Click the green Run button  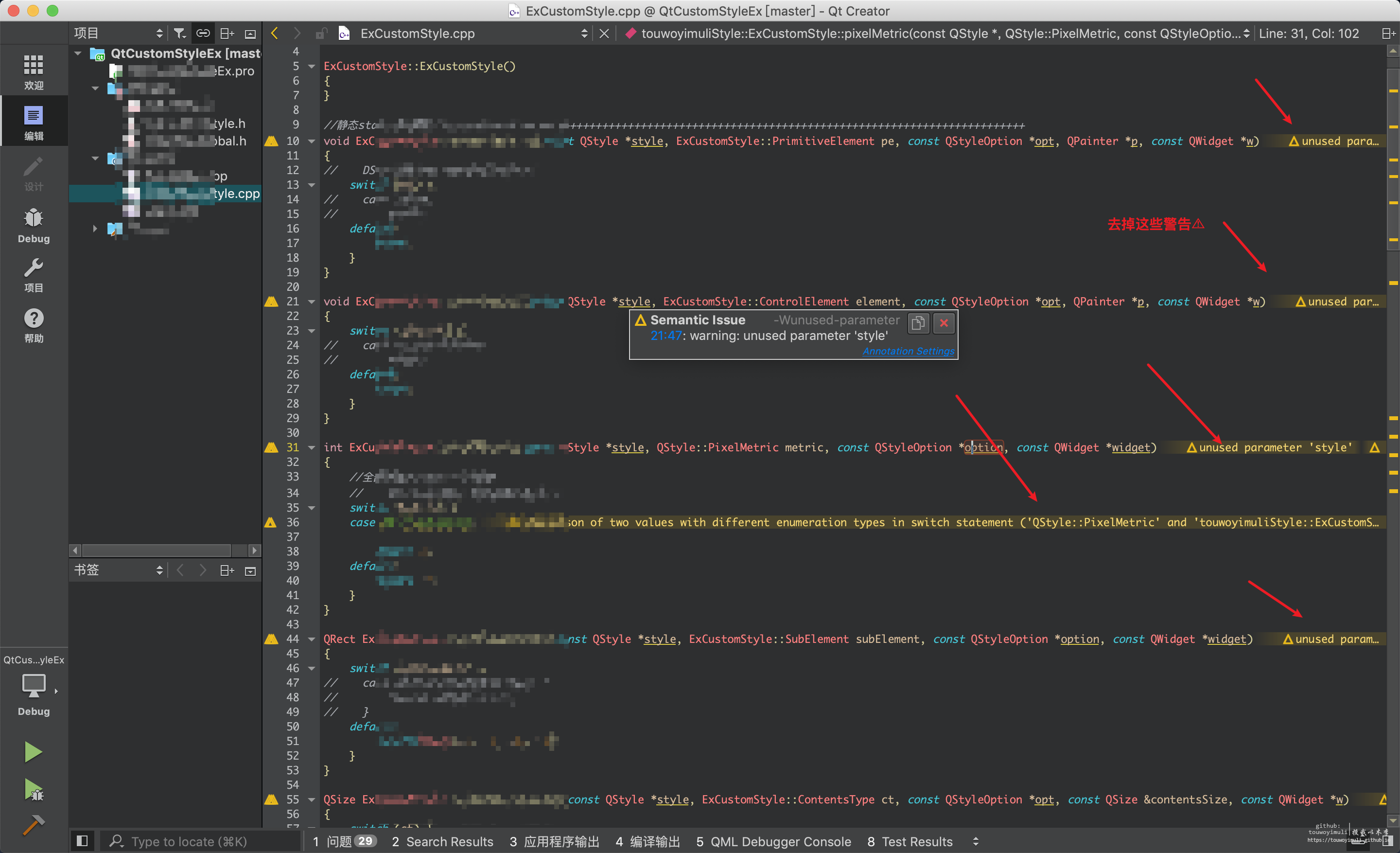click(33, 752)
